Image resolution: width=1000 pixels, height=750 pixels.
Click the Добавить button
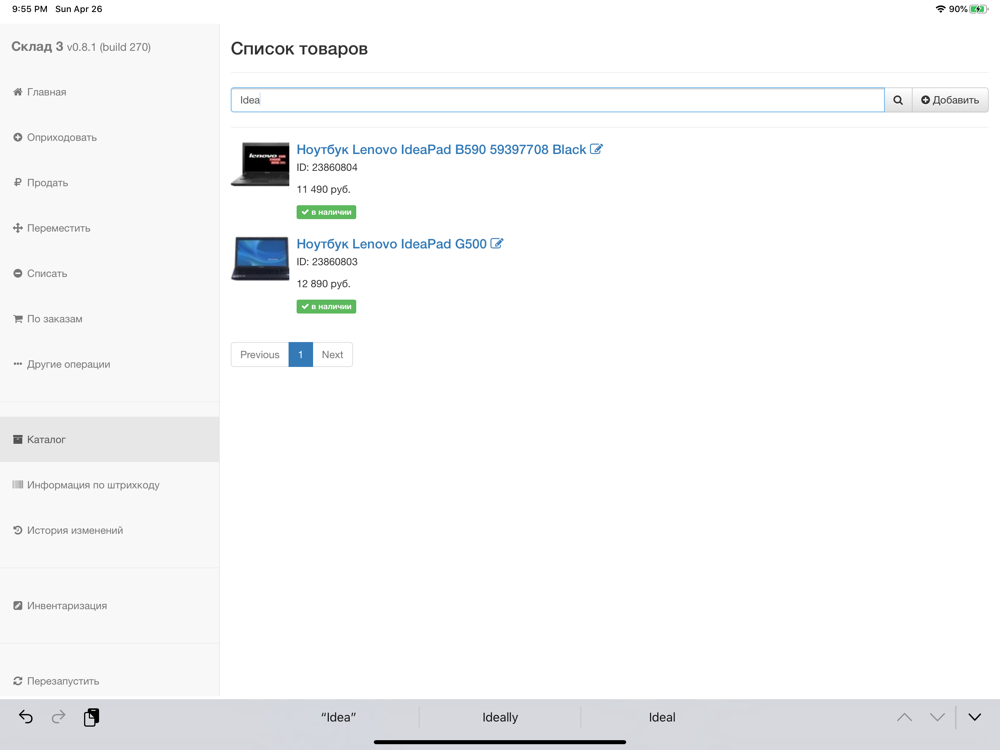coord(950,100)
